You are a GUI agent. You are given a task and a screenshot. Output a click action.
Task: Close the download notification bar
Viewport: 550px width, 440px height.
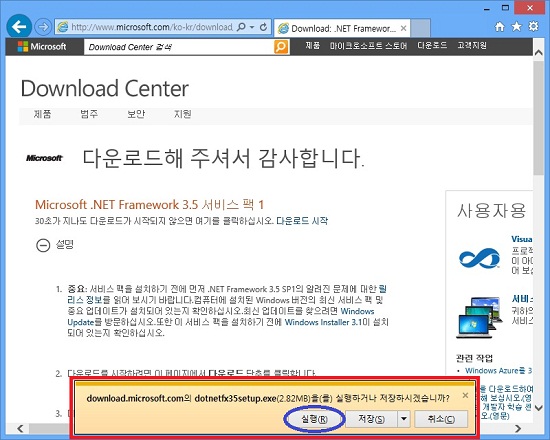coord(465,395)
